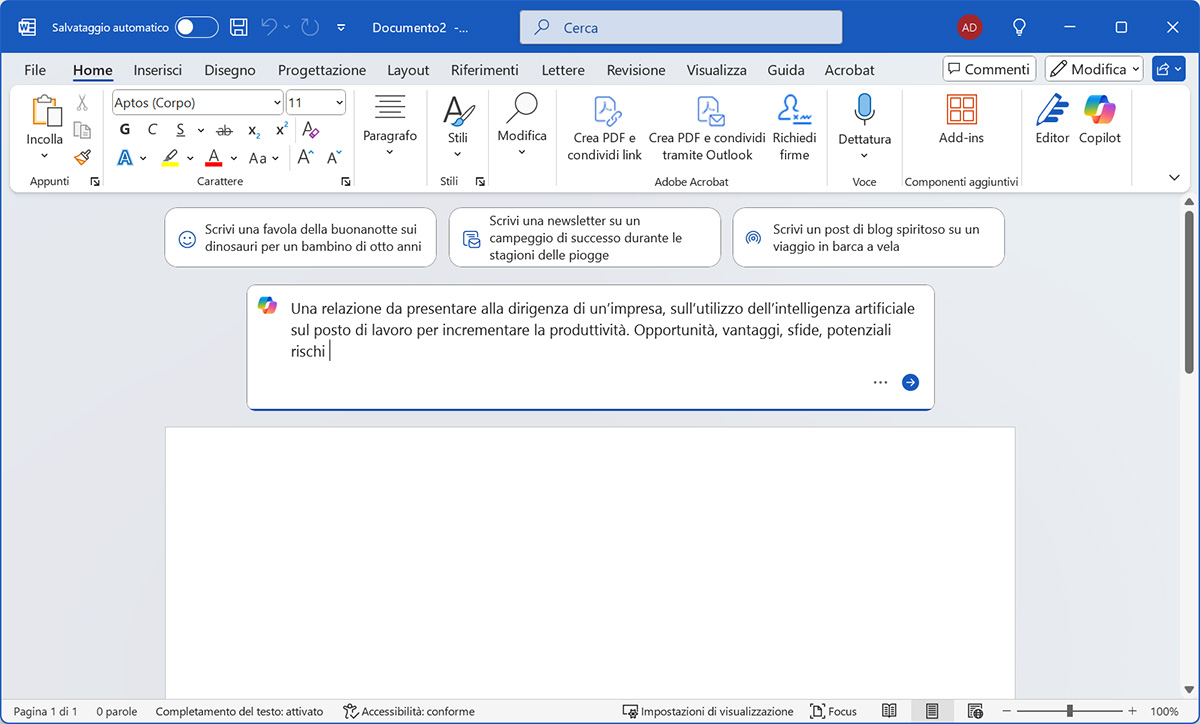
Task: Toggle strikethrough text formatting
Action: [224, 130]
